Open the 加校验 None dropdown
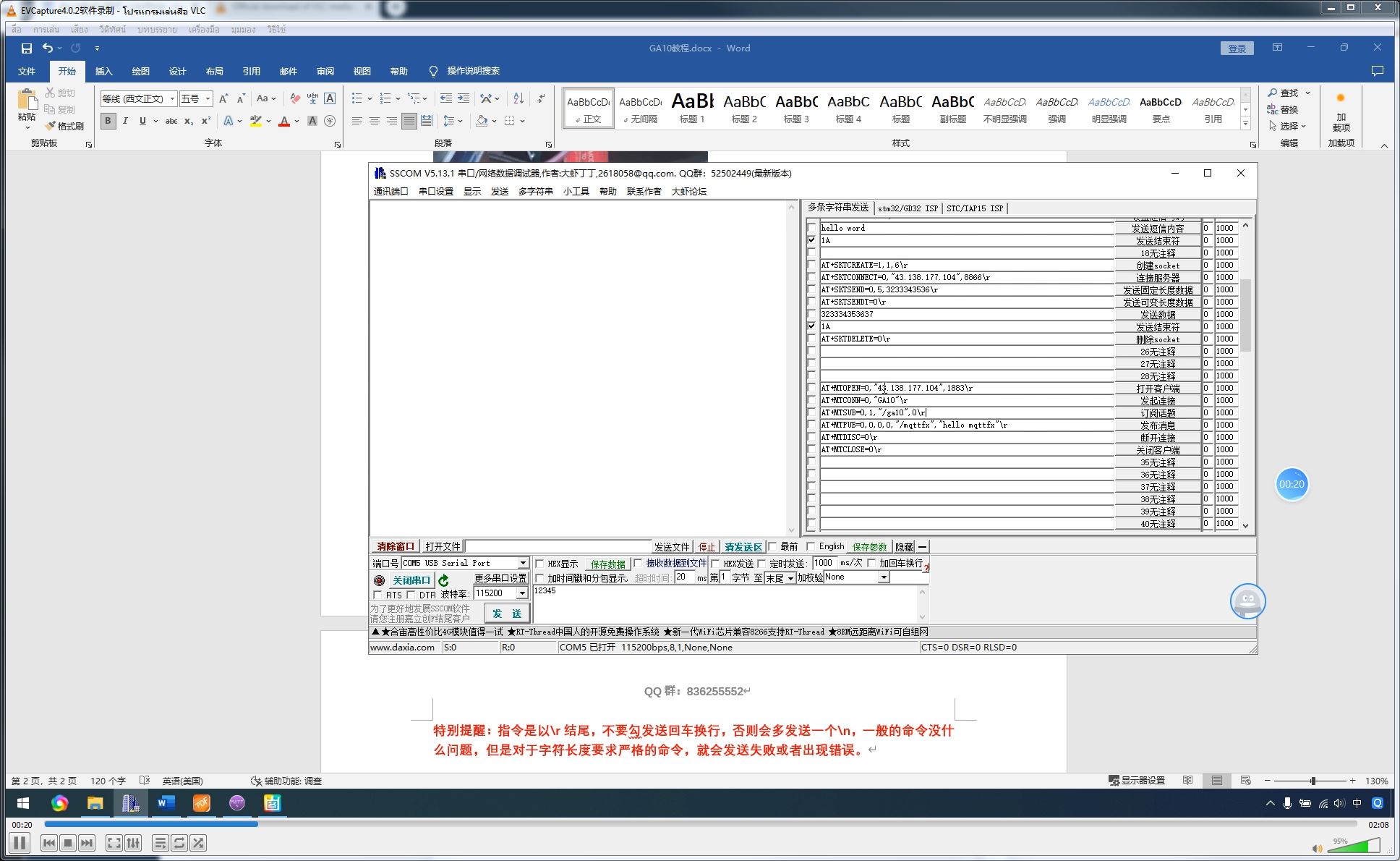The image size is (1400, 861). [884, 577]
